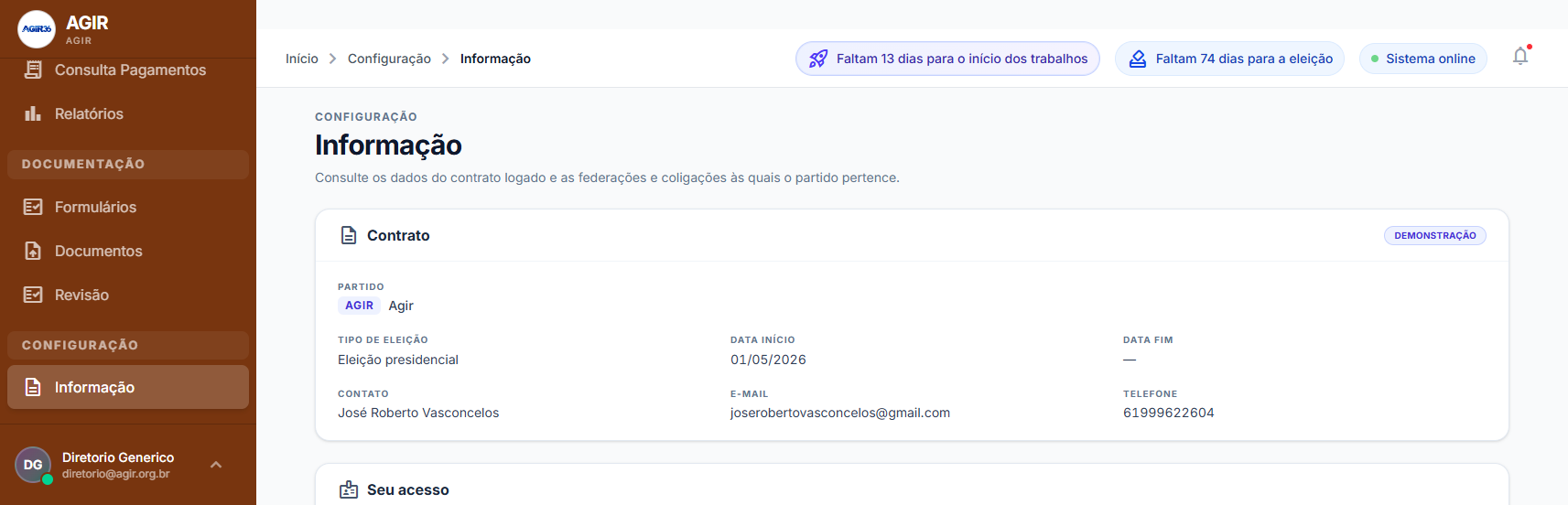
Task: Collapse the DOCUMENTAÇÃO sidebar section
Action: click(x=128, y=164)
